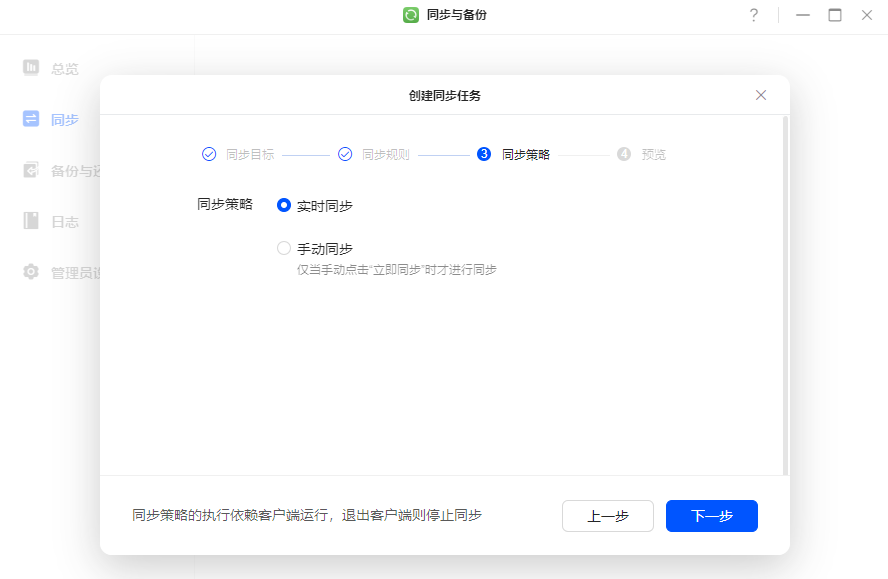Click the 同步与备份 app logo icon
This screenshot has height=579, width=888.
[411, 15]
